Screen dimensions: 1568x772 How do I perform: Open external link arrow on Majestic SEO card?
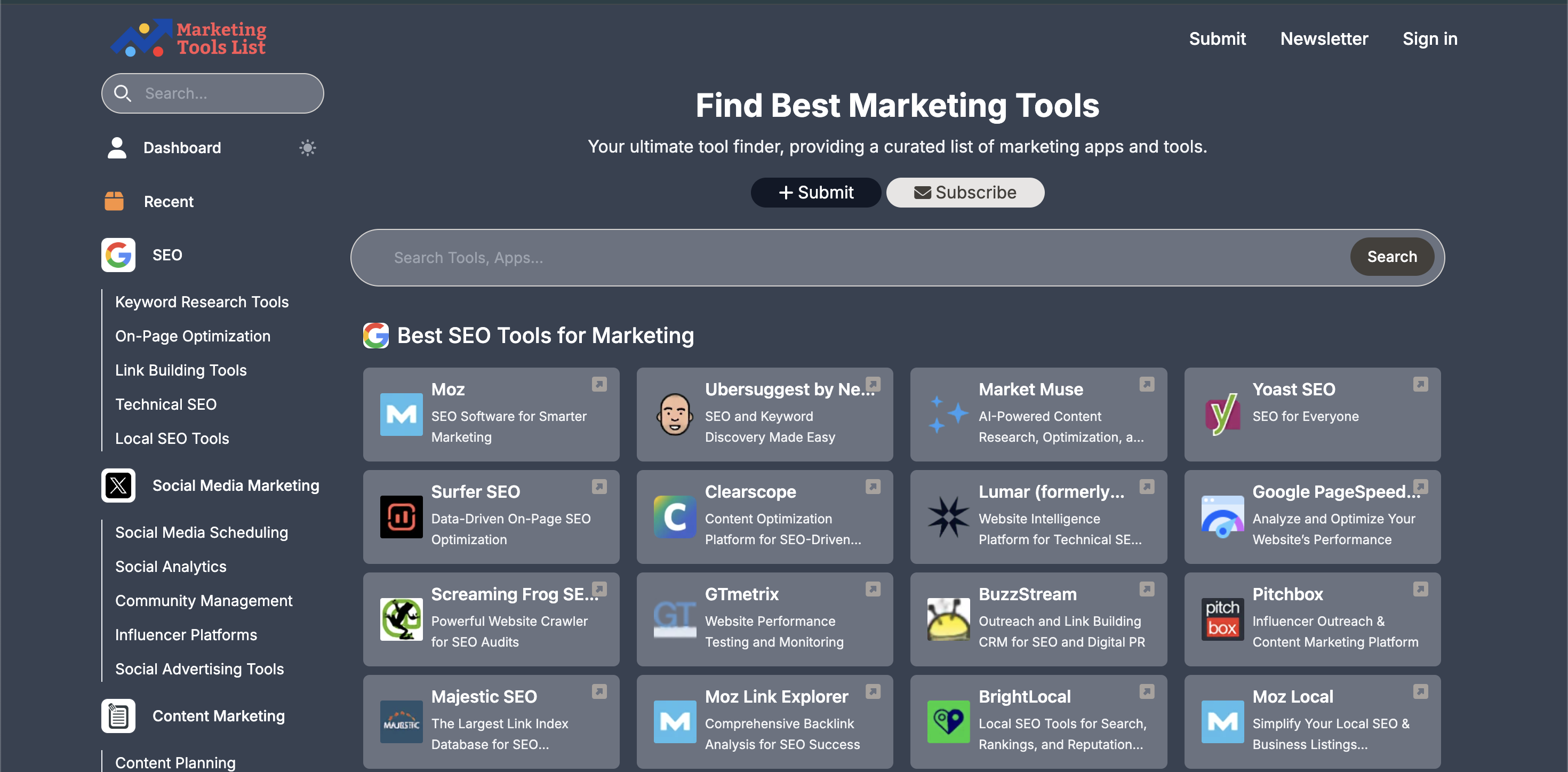pos(599,691)
